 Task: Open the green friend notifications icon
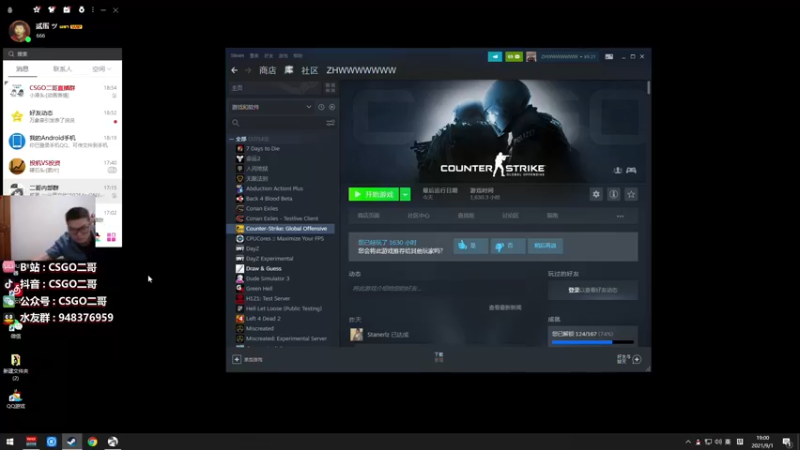pyautogui.click(x=514, y=57)
